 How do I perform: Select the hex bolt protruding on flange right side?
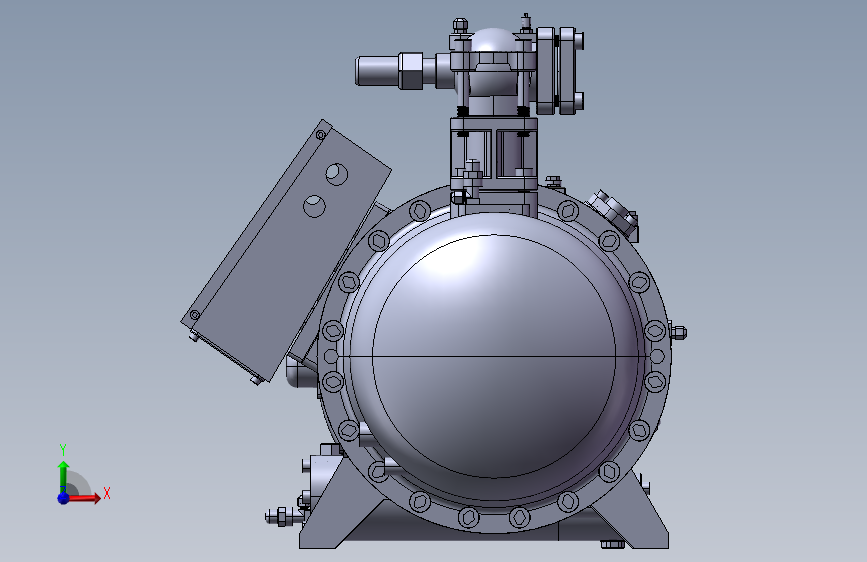[x=678, y=332]
